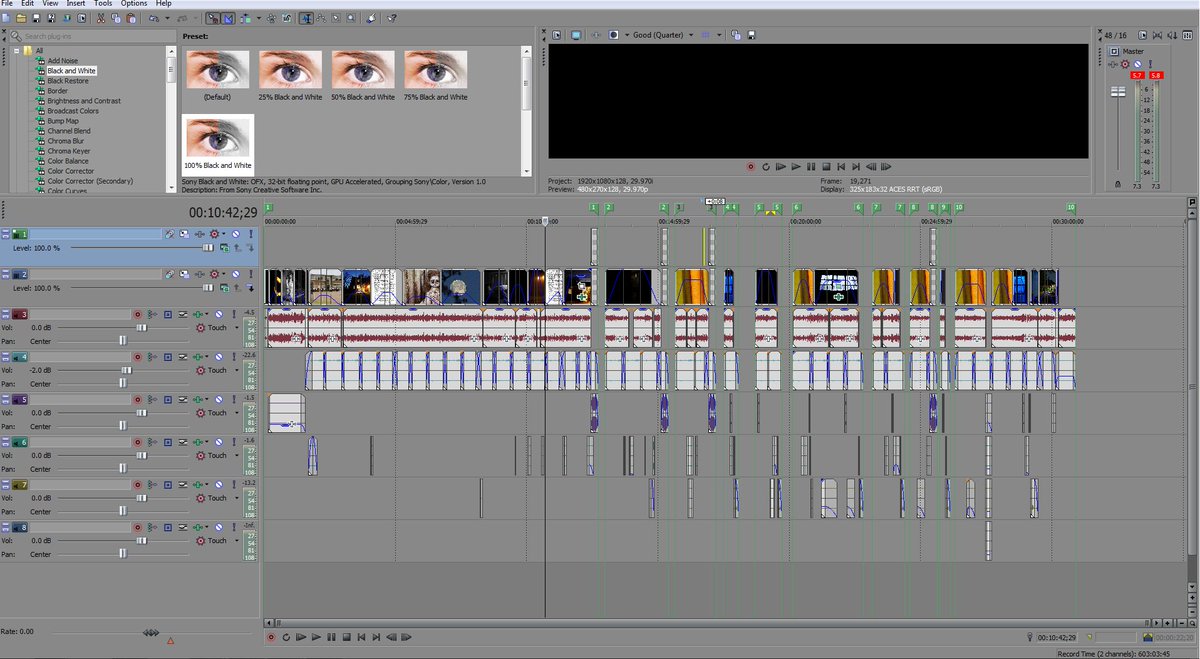The height and width of the screenshot is (659, 1200).
Task: Select the Brightness and Contrast plug-in
Action: pos(84,101)
